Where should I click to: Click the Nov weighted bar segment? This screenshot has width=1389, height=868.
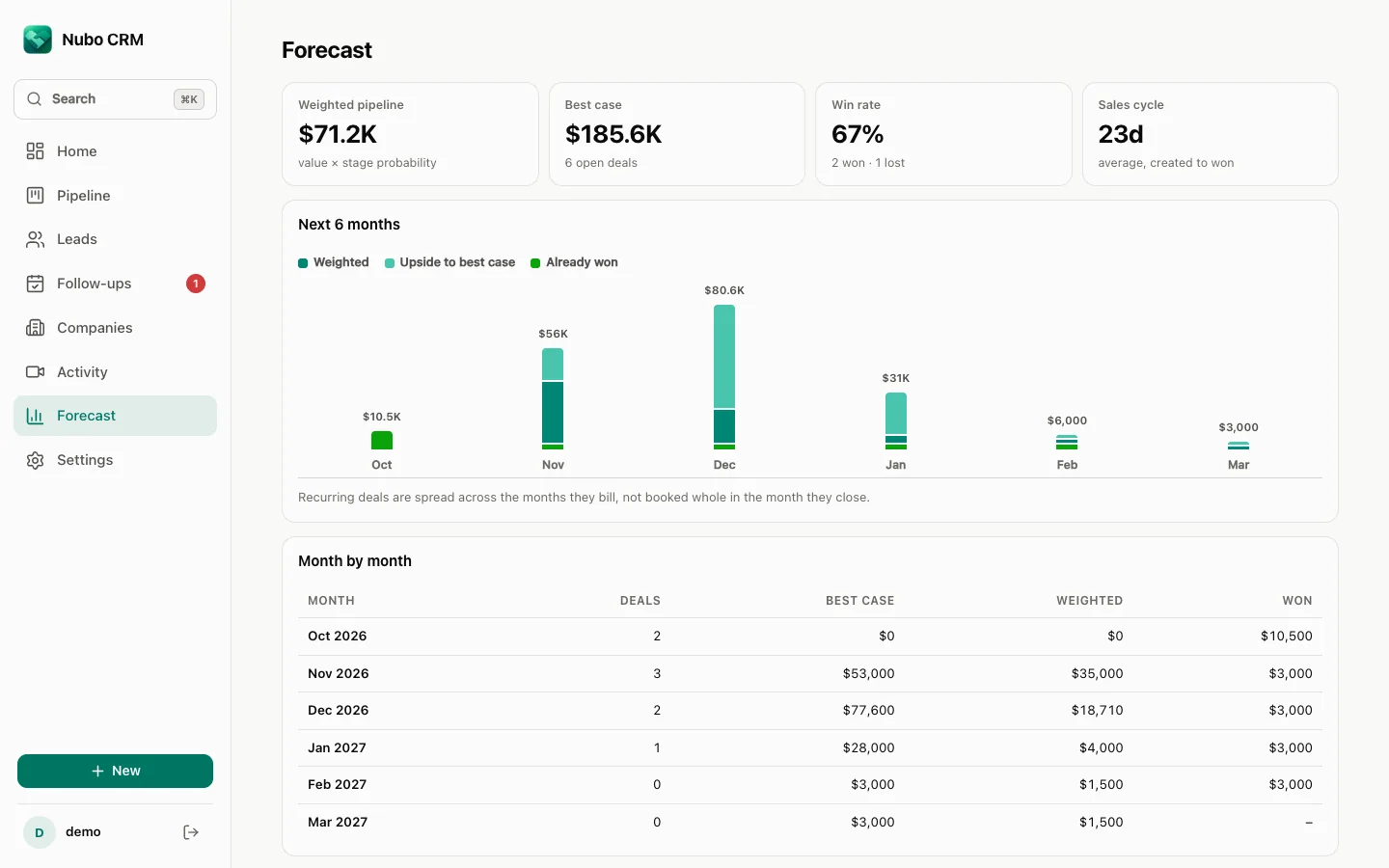click(x=553, y=412)
